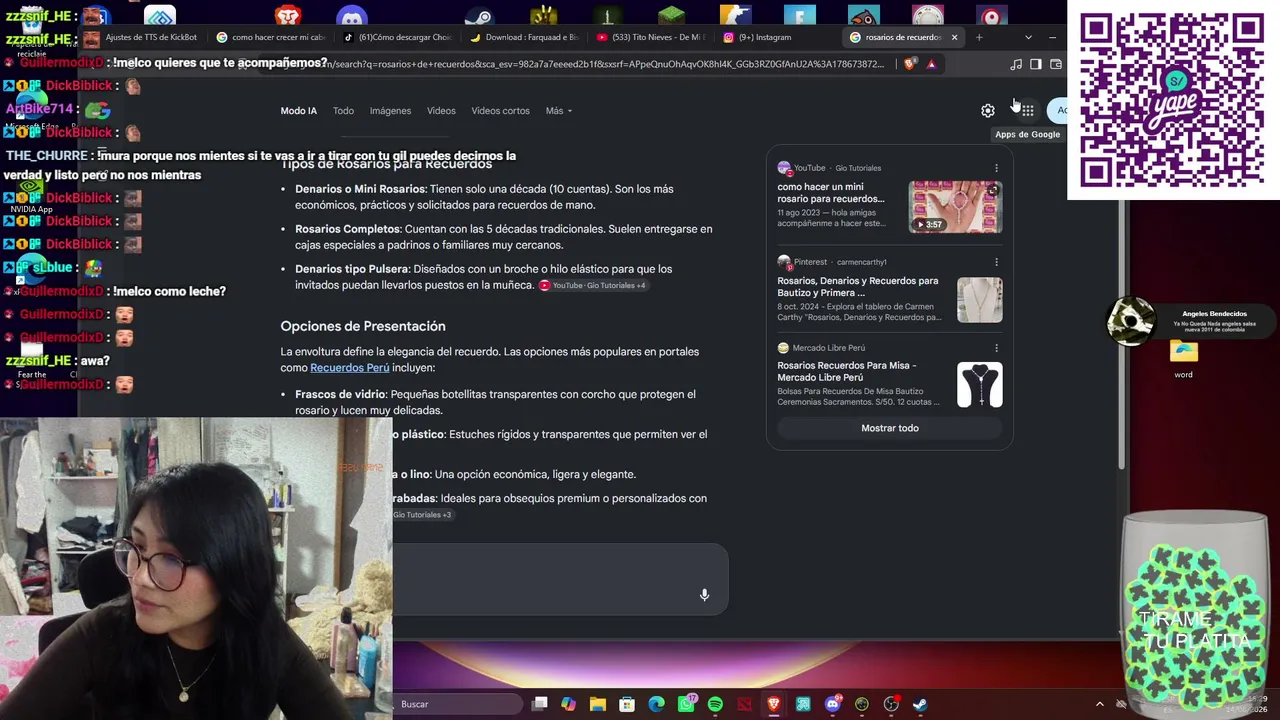Open Steam from the taskbar

[x=920, y=704]
